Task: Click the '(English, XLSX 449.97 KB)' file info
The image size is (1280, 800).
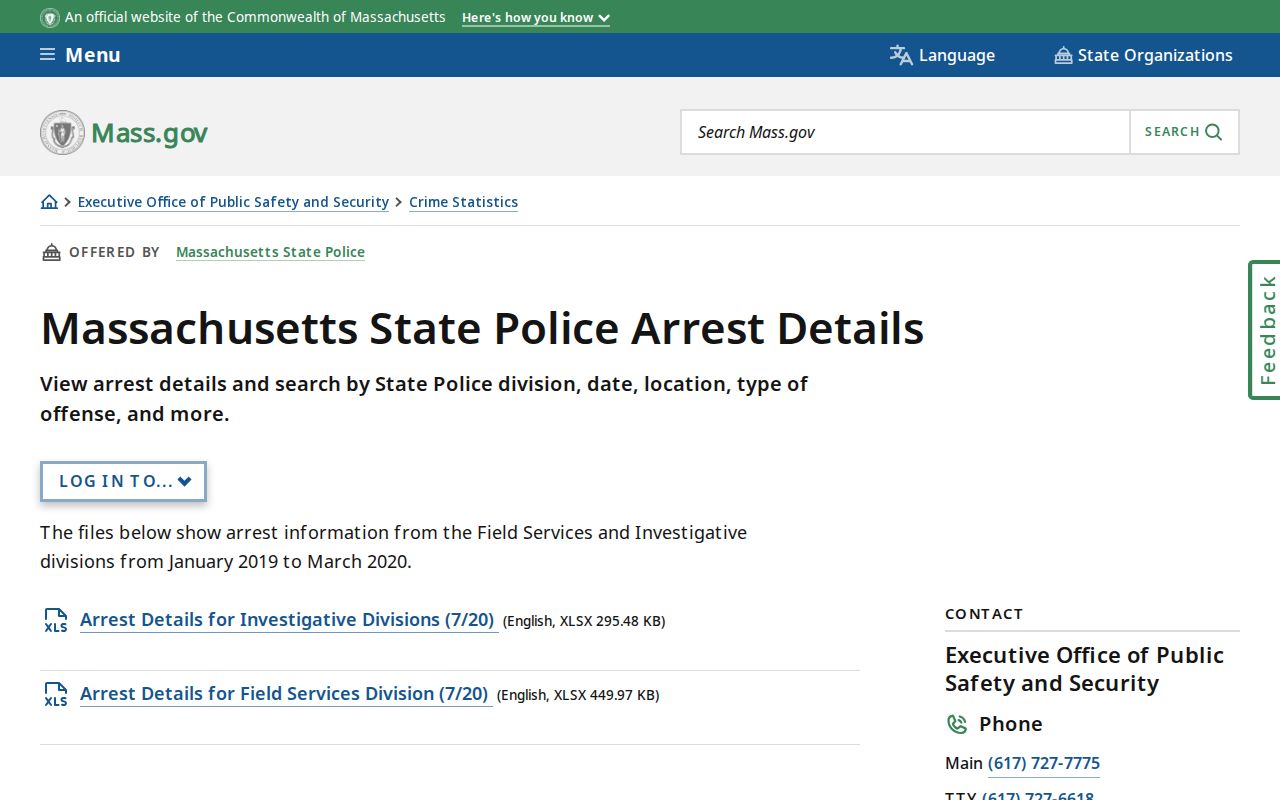Action: coord(578,695)
